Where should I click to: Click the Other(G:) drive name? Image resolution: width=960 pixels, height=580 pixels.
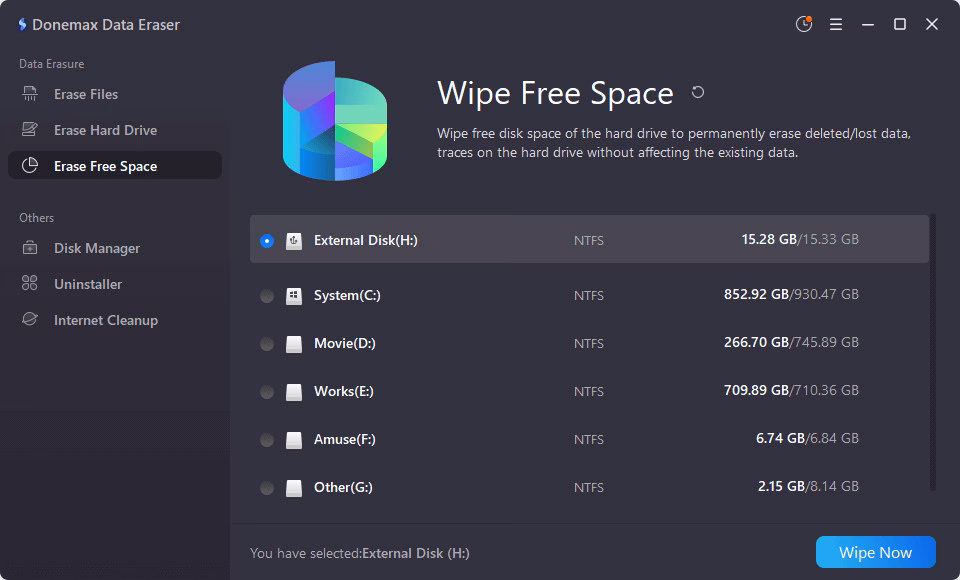pos(343,487)
